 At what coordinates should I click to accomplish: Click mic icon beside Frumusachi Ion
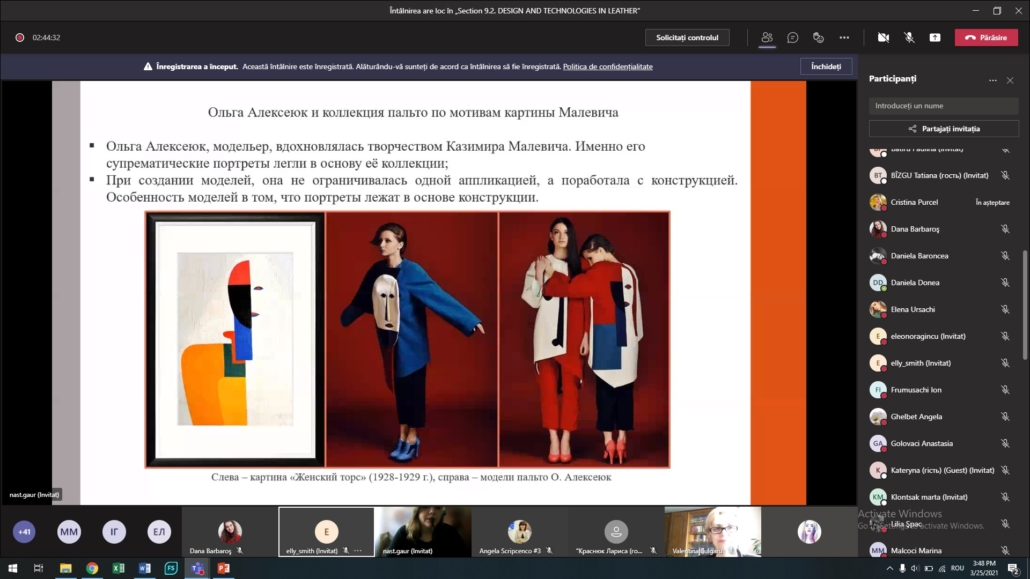[x=1005, y=390]
